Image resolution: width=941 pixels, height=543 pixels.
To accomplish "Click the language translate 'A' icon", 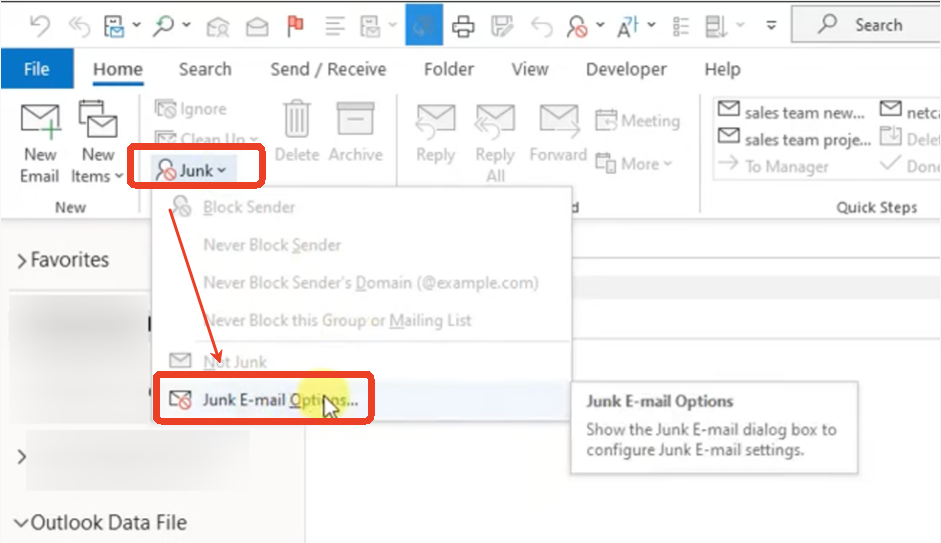I will [x=627, y=26].
